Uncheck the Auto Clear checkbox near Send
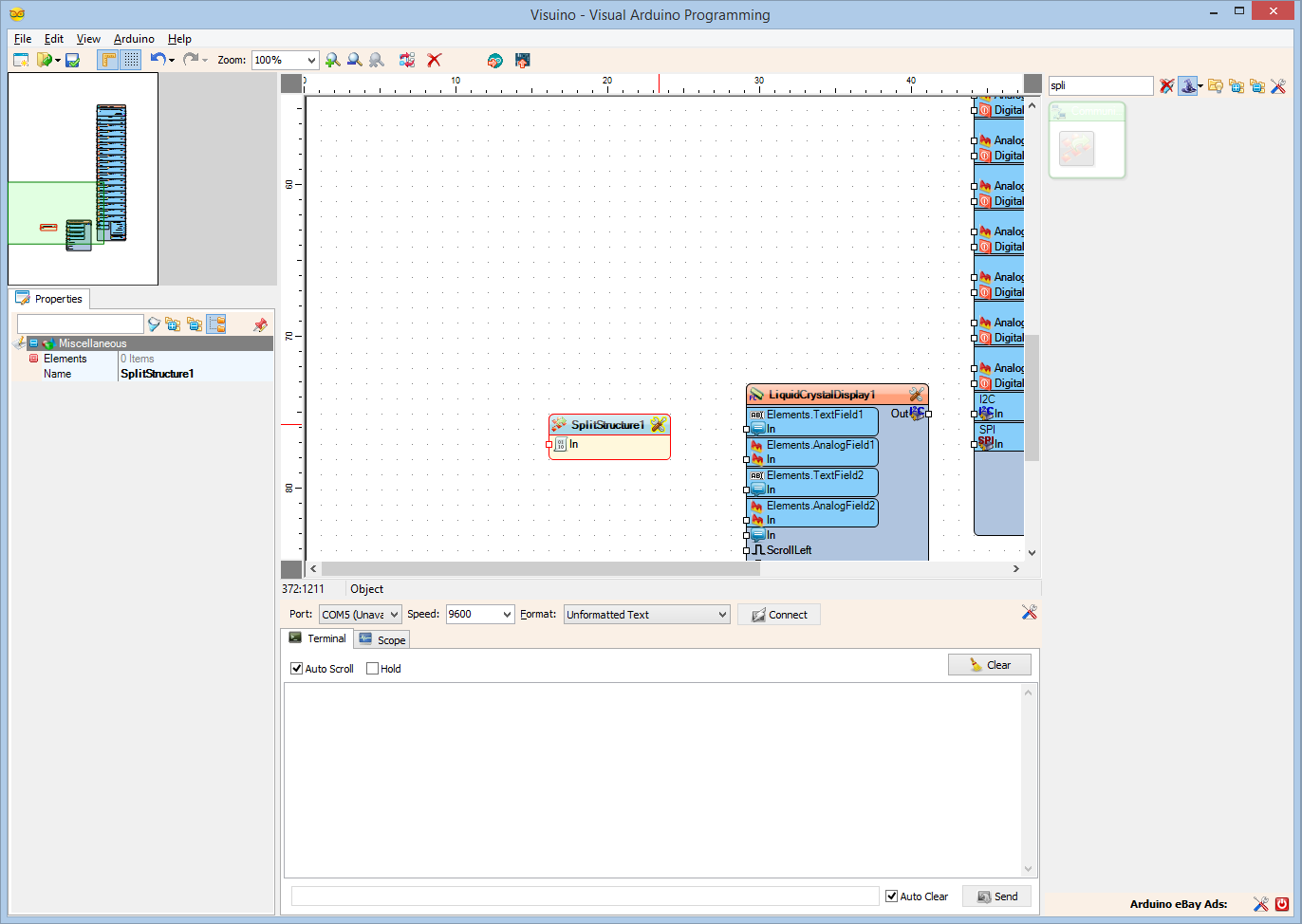Screen dimensions: 1302x924 890,896
